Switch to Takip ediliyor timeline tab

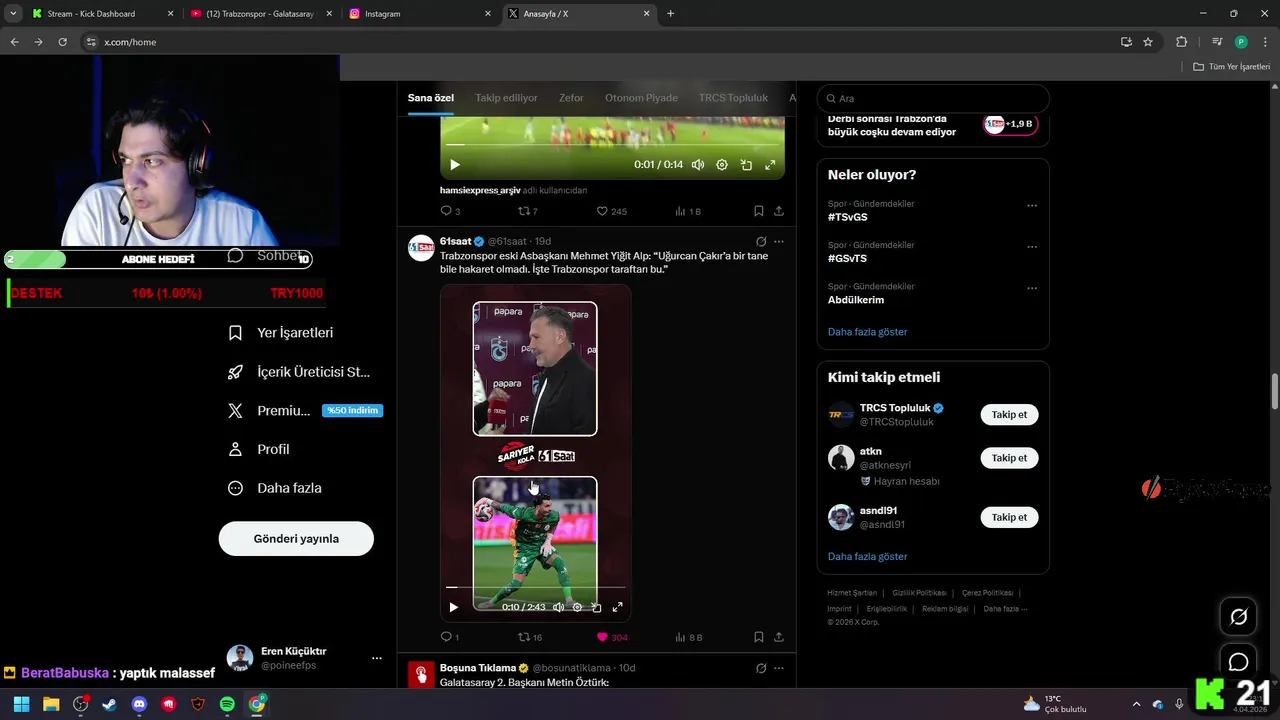point(506,98)
